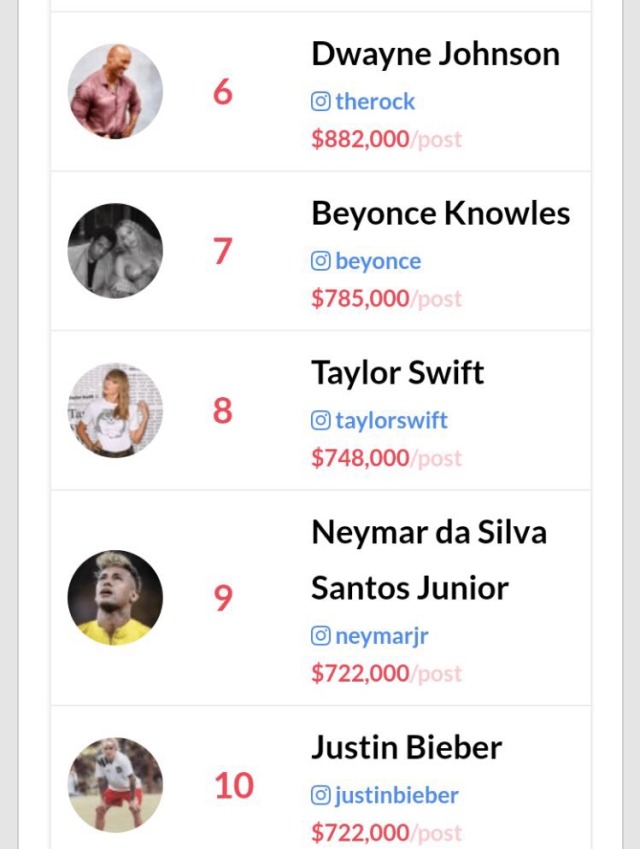Visit the taylorswift handle link
Image resolution: width=640 pixels, height=849 pixels.
click(x=391, y=421)
